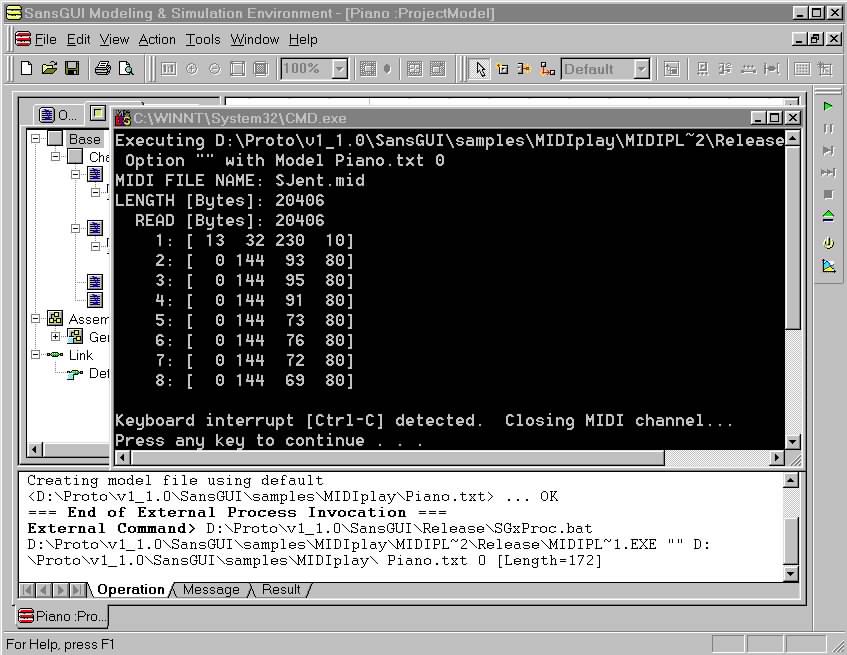This screenshot has width=847, height=655.
Task: Collapse the Base tree node
Action: click(36, 139)
